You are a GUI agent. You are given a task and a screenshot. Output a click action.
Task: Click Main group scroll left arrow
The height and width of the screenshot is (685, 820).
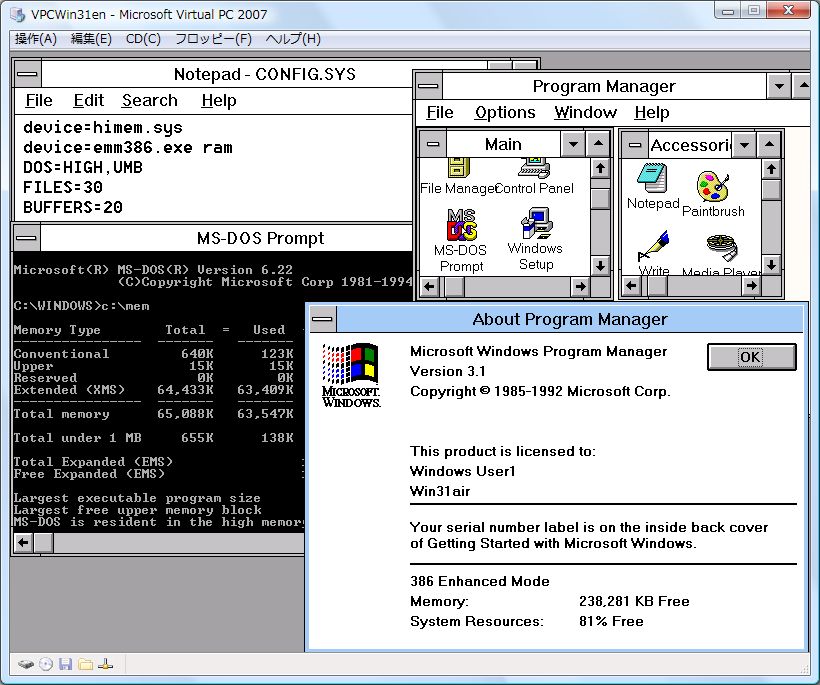pyautogui.click(x=430, y=287)
